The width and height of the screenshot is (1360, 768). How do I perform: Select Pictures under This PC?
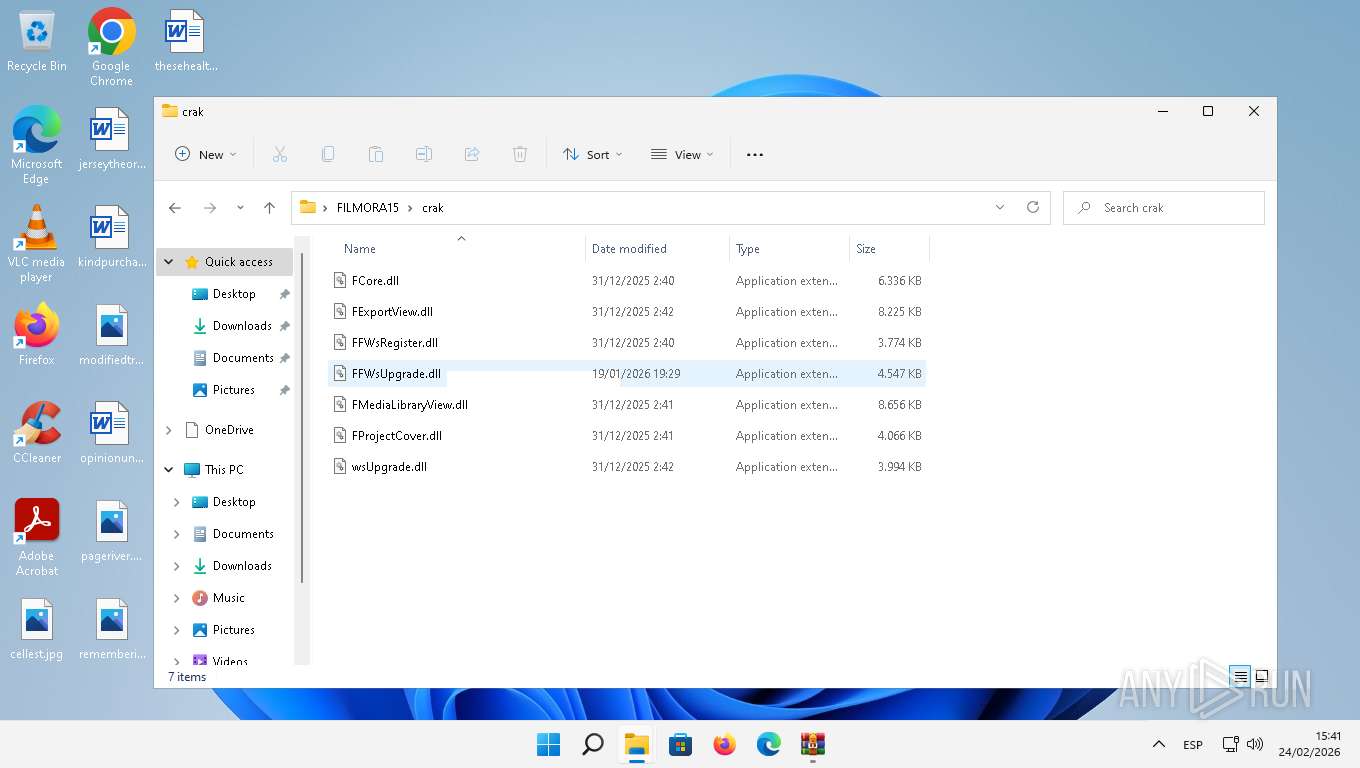click(233, 630)
